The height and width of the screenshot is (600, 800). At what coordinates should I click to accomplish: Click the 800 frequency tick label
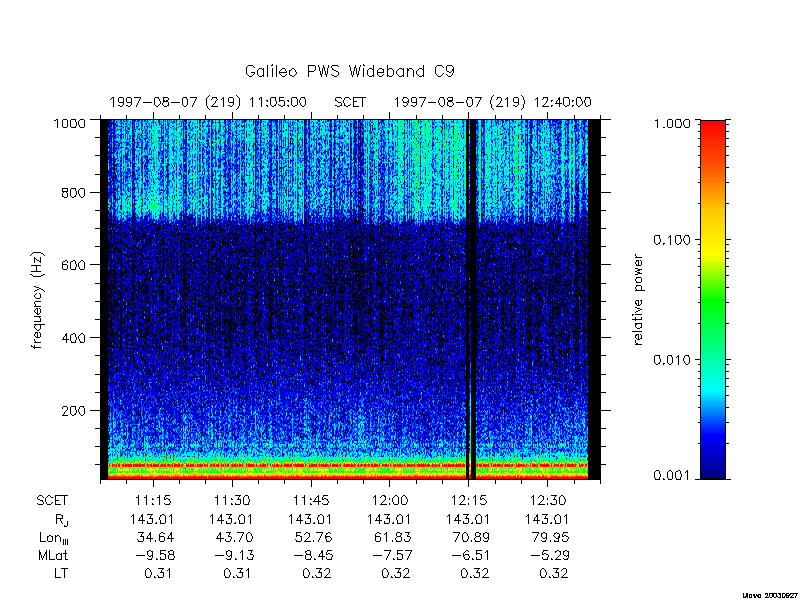coord(74,193)
